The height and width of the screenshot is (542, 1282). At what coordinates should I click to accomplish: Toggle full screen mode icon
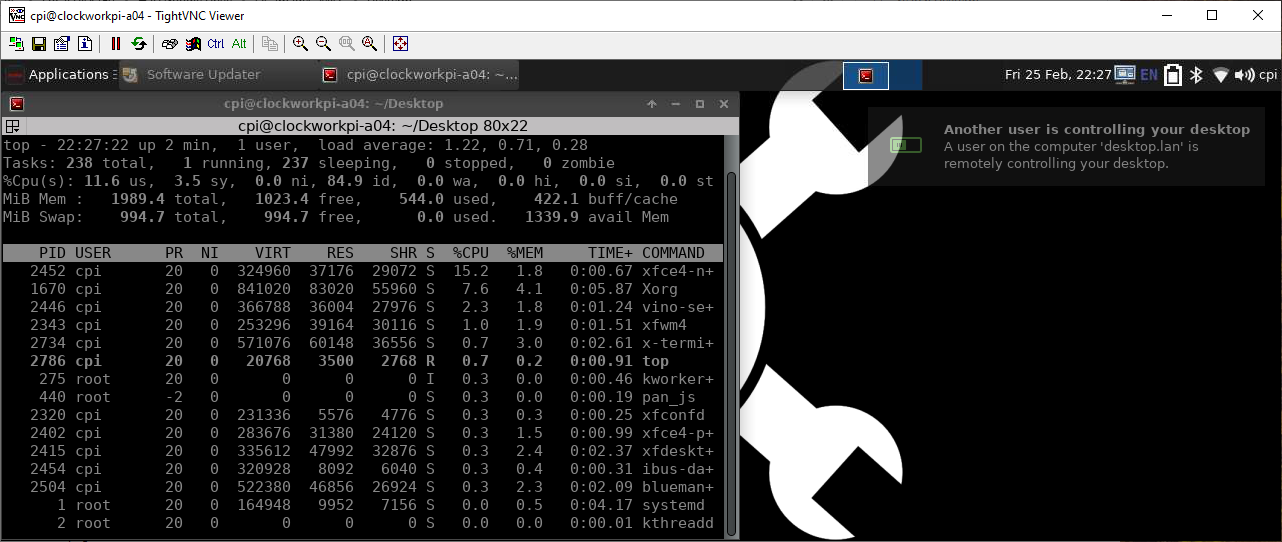[401, 44]
